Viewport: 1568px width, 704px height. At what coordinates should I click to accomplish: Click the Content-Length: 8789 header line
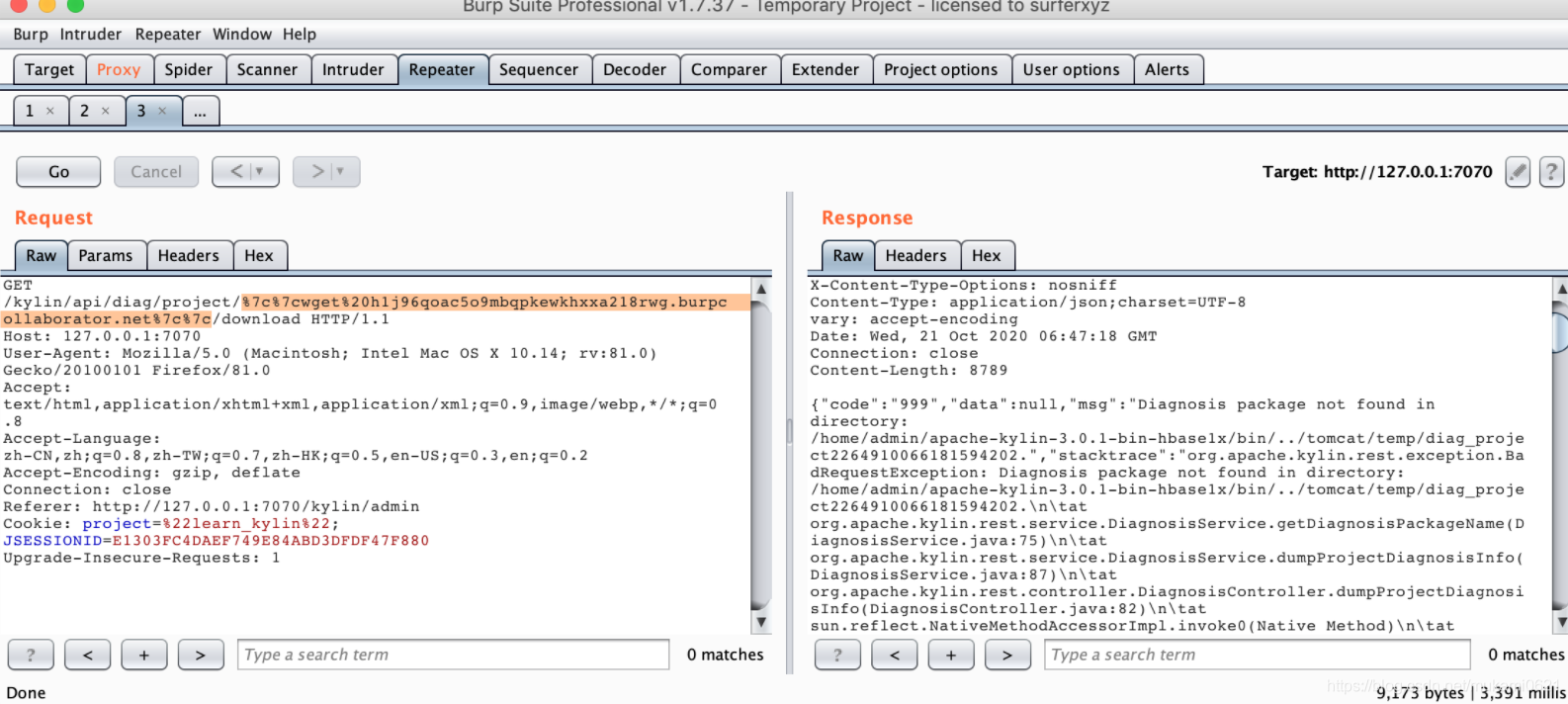(x=909, y=371)
